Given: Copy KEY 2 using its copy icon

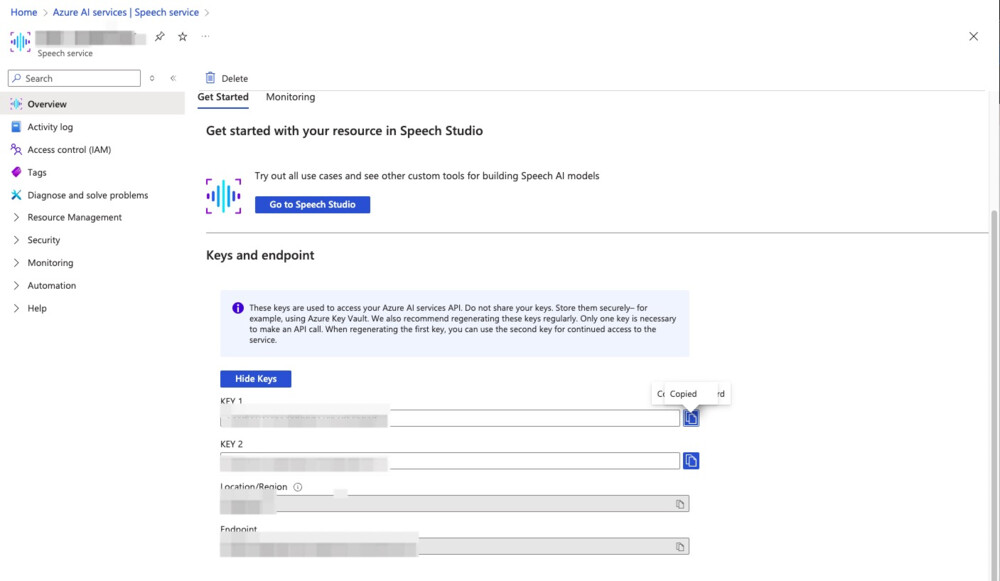Looking at the screenshot, I should click(691, 460).
